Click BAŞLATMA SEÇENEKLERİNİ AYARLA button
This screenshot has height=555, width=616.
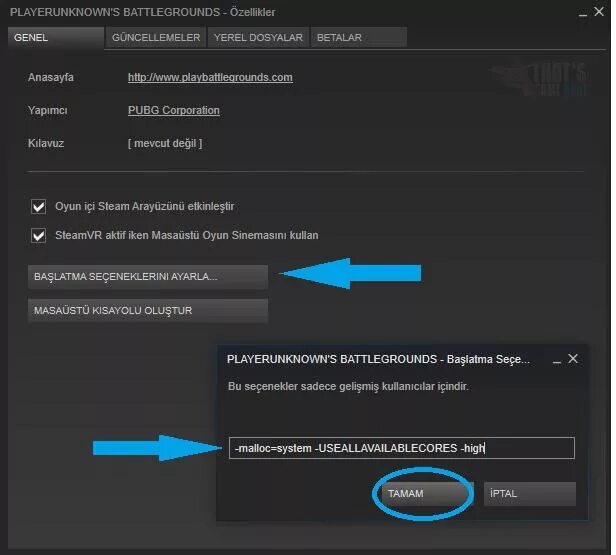click(148, 277)
